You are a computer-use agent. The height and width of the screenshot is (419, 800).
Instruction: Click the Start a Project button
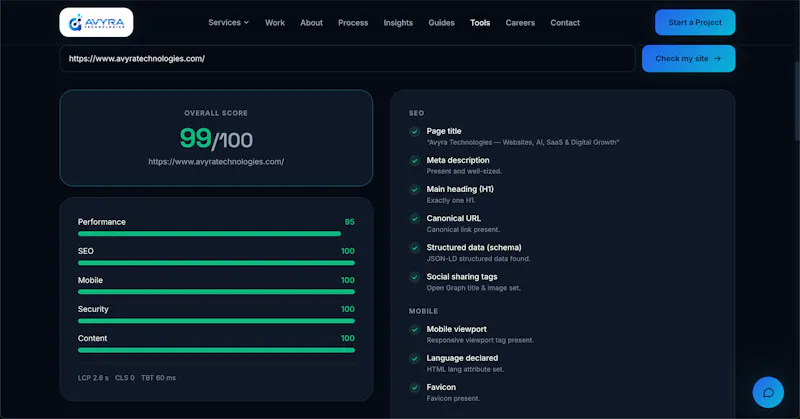click(x=695, y=22)
